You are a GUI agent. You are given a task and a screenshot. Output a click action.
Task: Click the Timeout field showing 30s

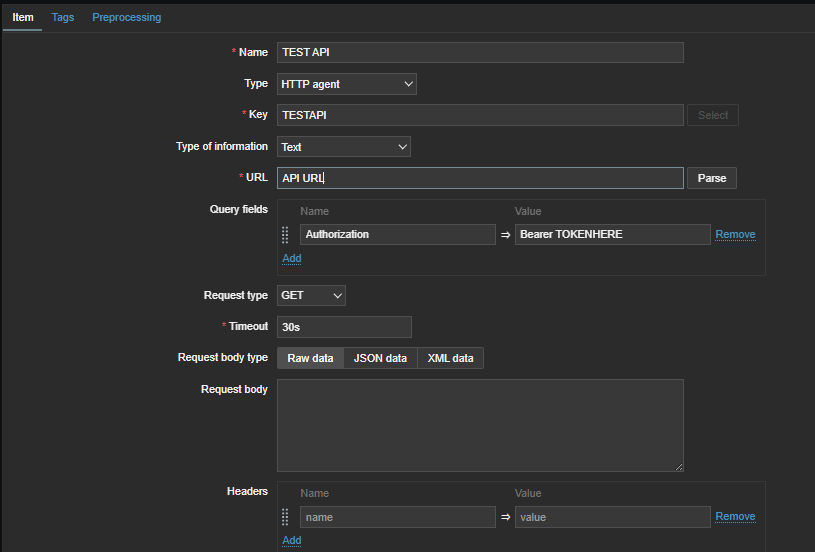(344, 327)
